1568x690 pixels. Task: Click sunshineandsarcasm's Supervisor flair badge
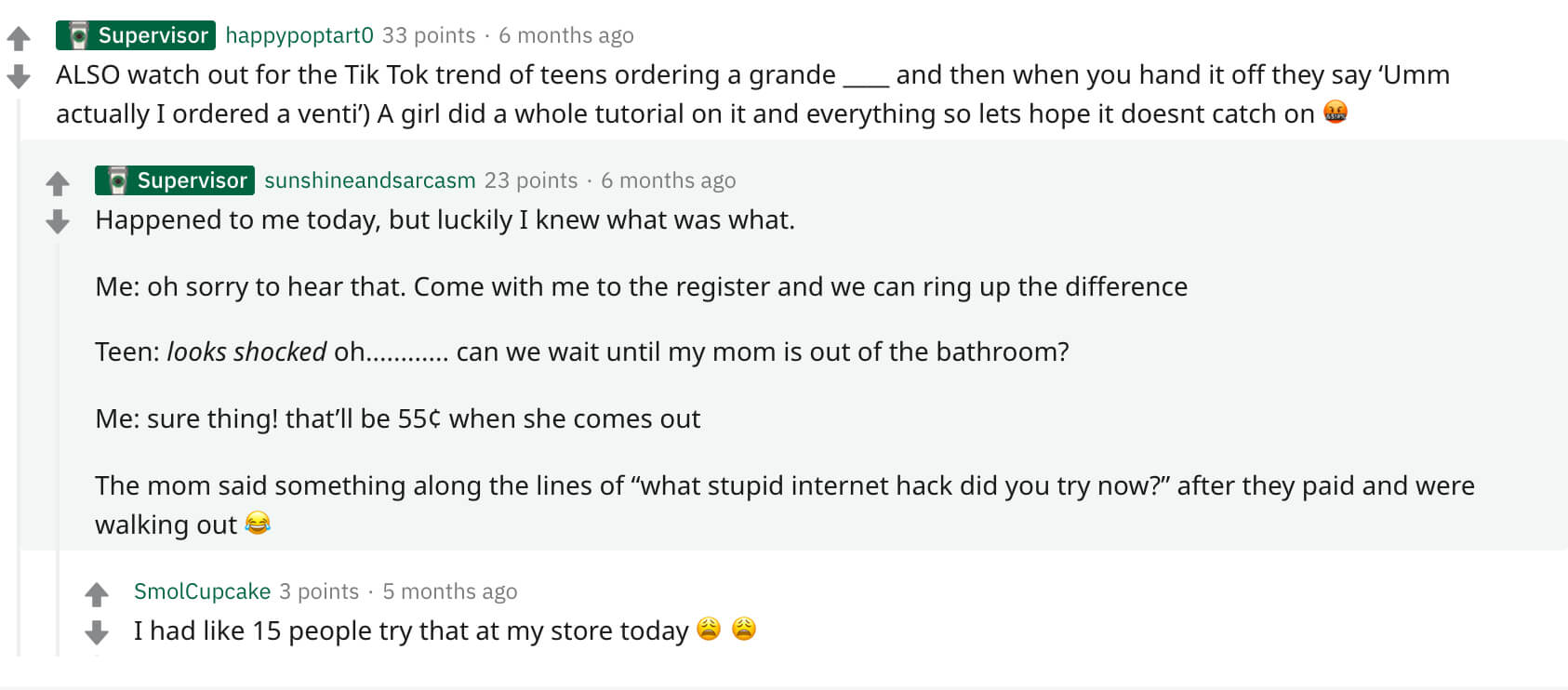click(x=175, y=180)
